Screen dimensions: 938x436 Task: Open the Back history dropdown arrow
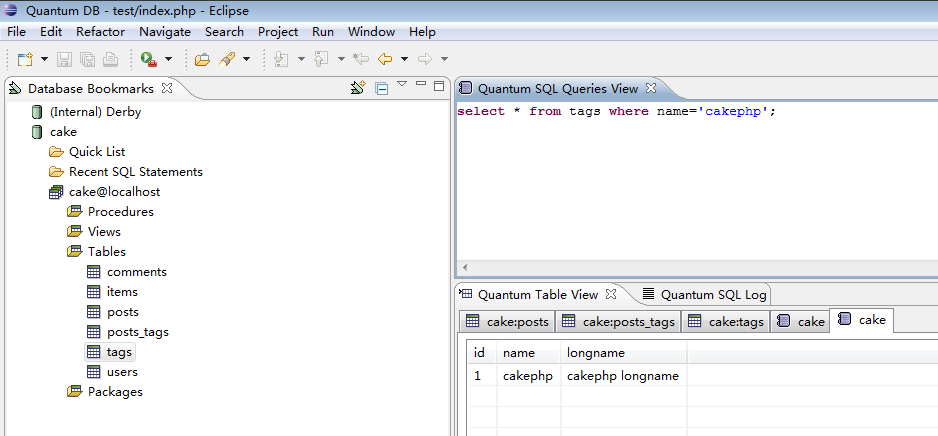[404, 60]
